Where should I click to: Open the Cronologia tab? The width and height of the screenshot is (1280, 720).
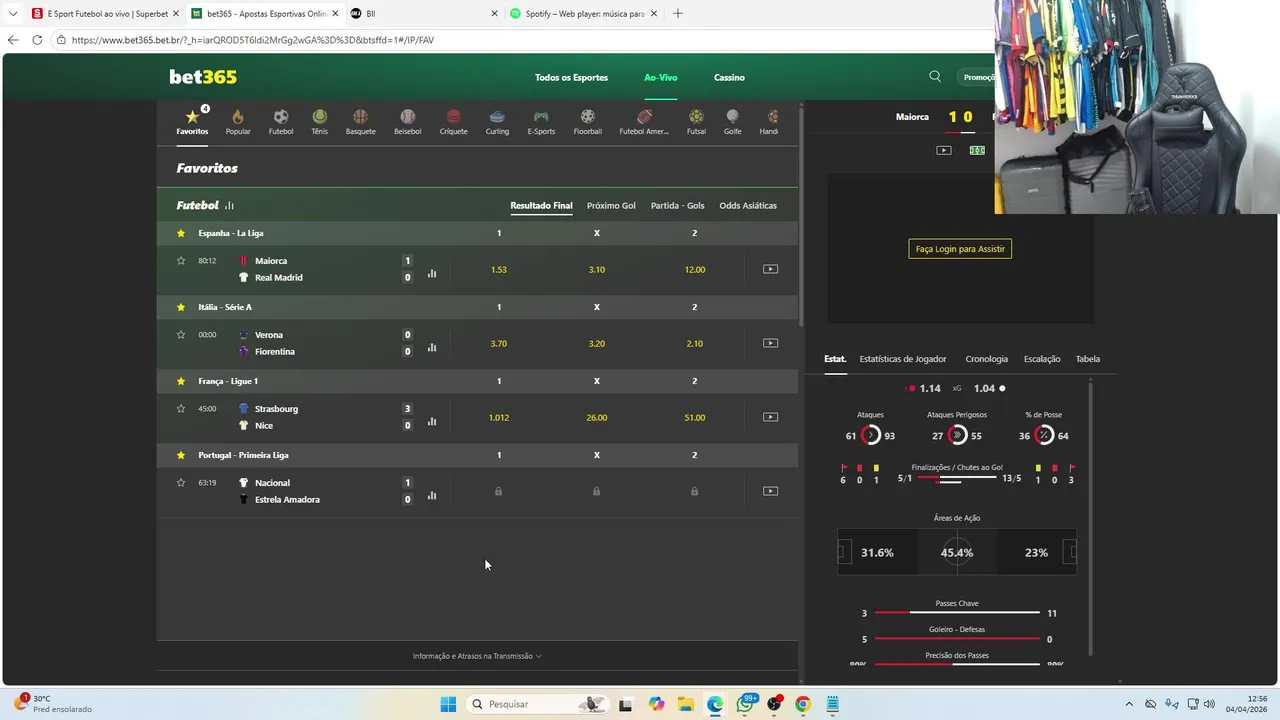point(987,359)
